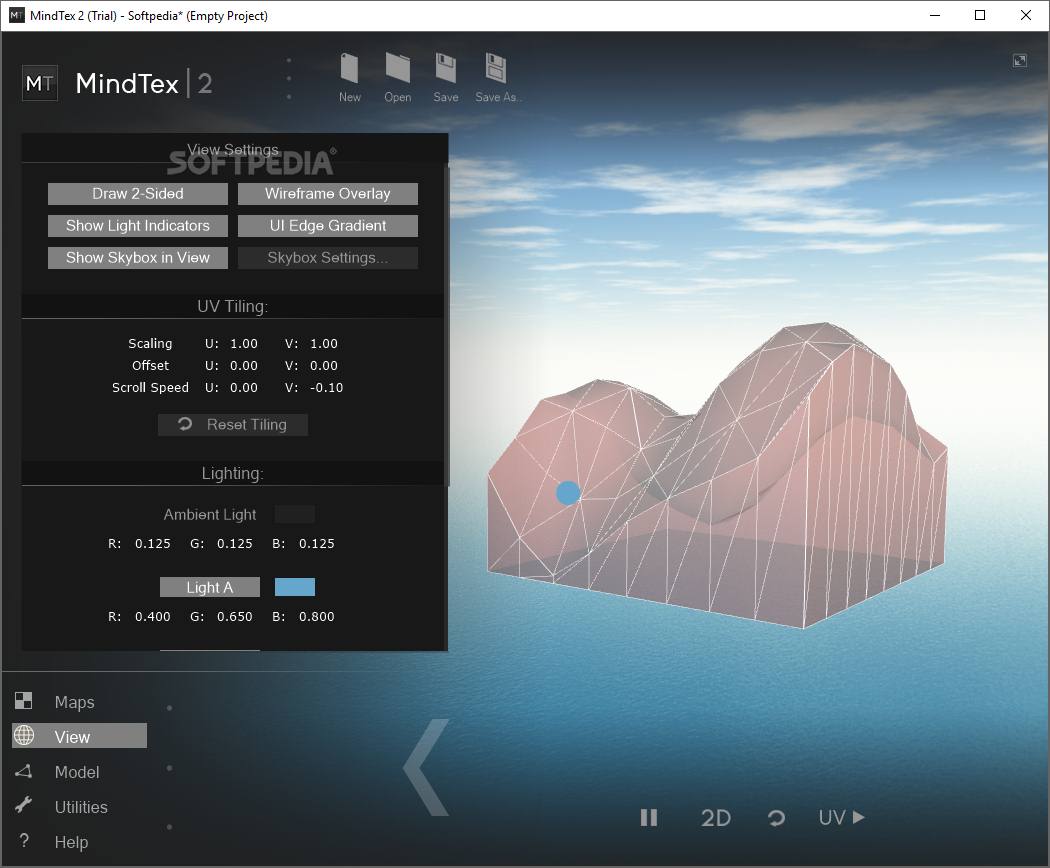Click the Help question mark icon
1050x868 pixels.
24,841
